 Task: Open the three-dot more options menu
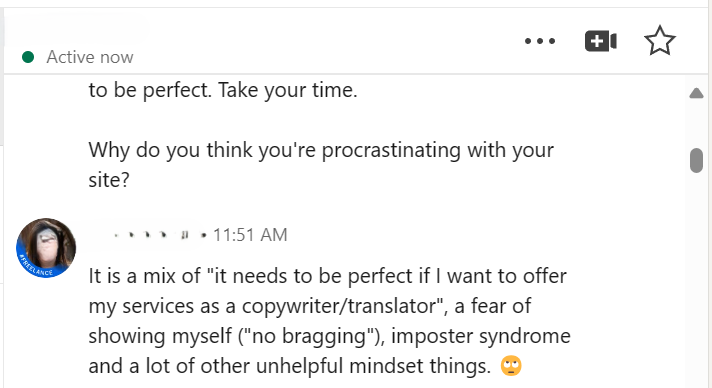tap(540, 41)
